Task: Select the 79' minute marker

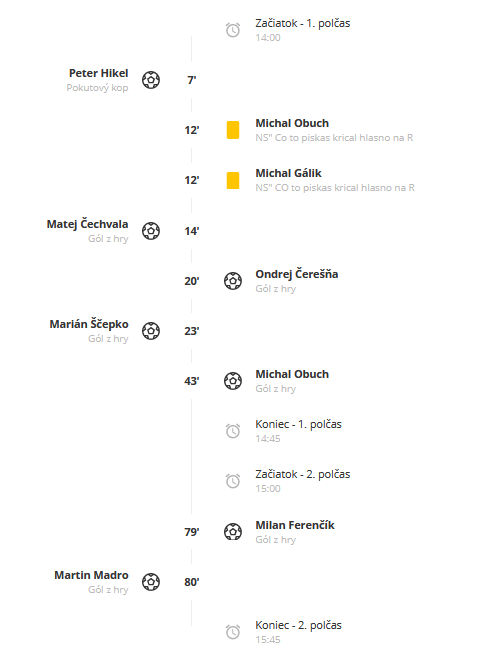Action: [x=192, y=532]
